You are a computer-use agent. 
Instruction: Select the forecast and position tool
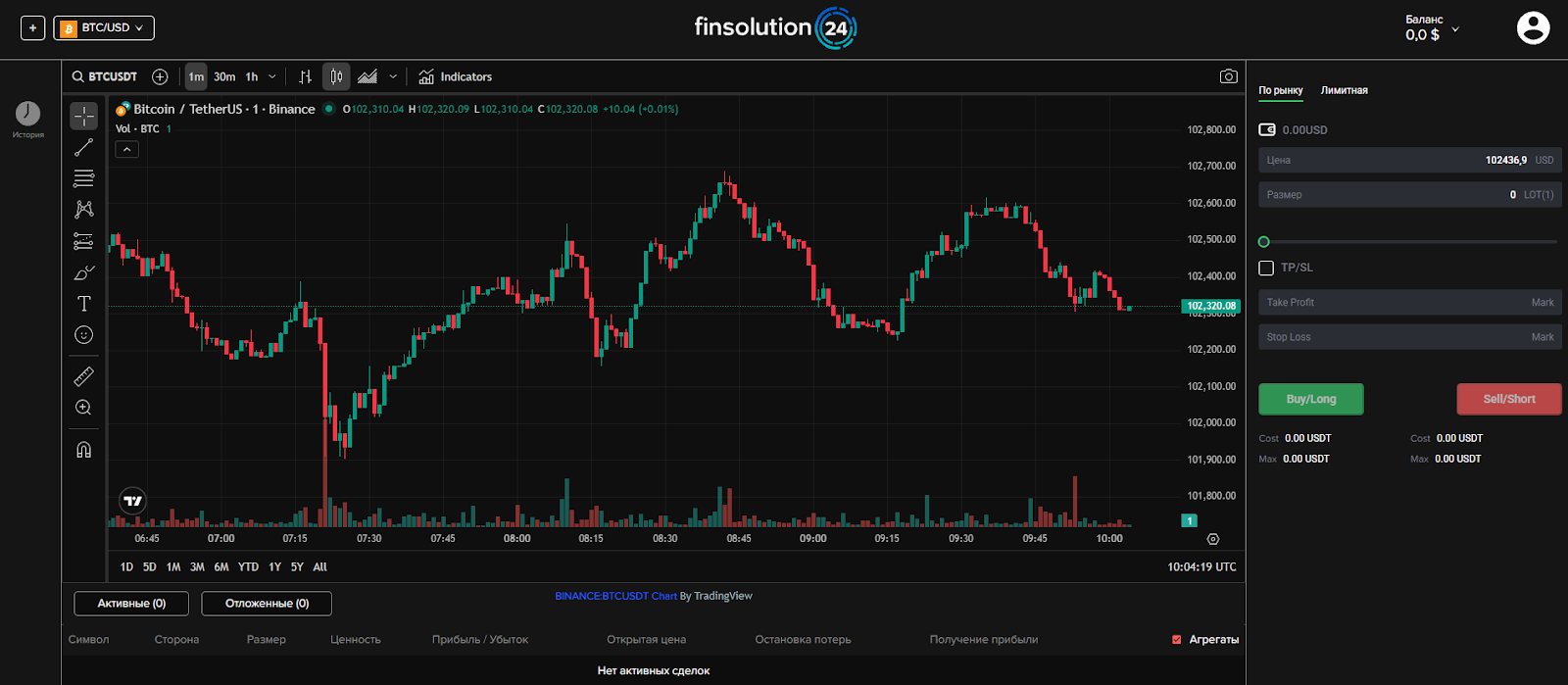coord(84,241)
